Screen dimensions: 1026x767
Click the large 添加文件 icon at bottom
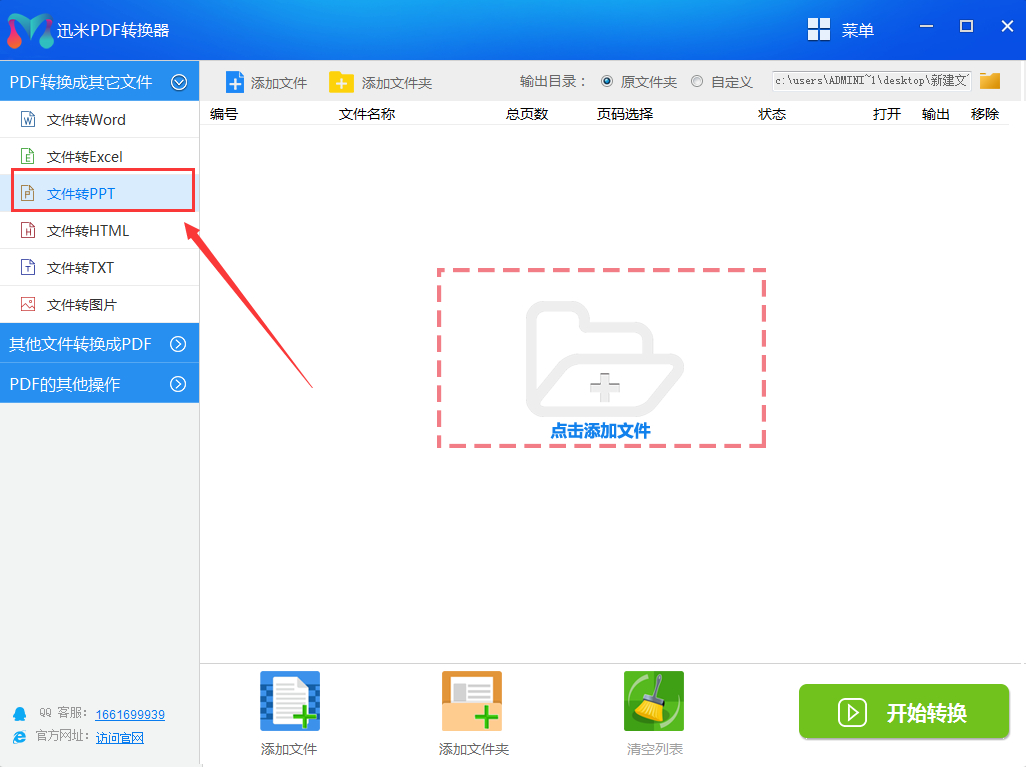[x=289, y=700]
